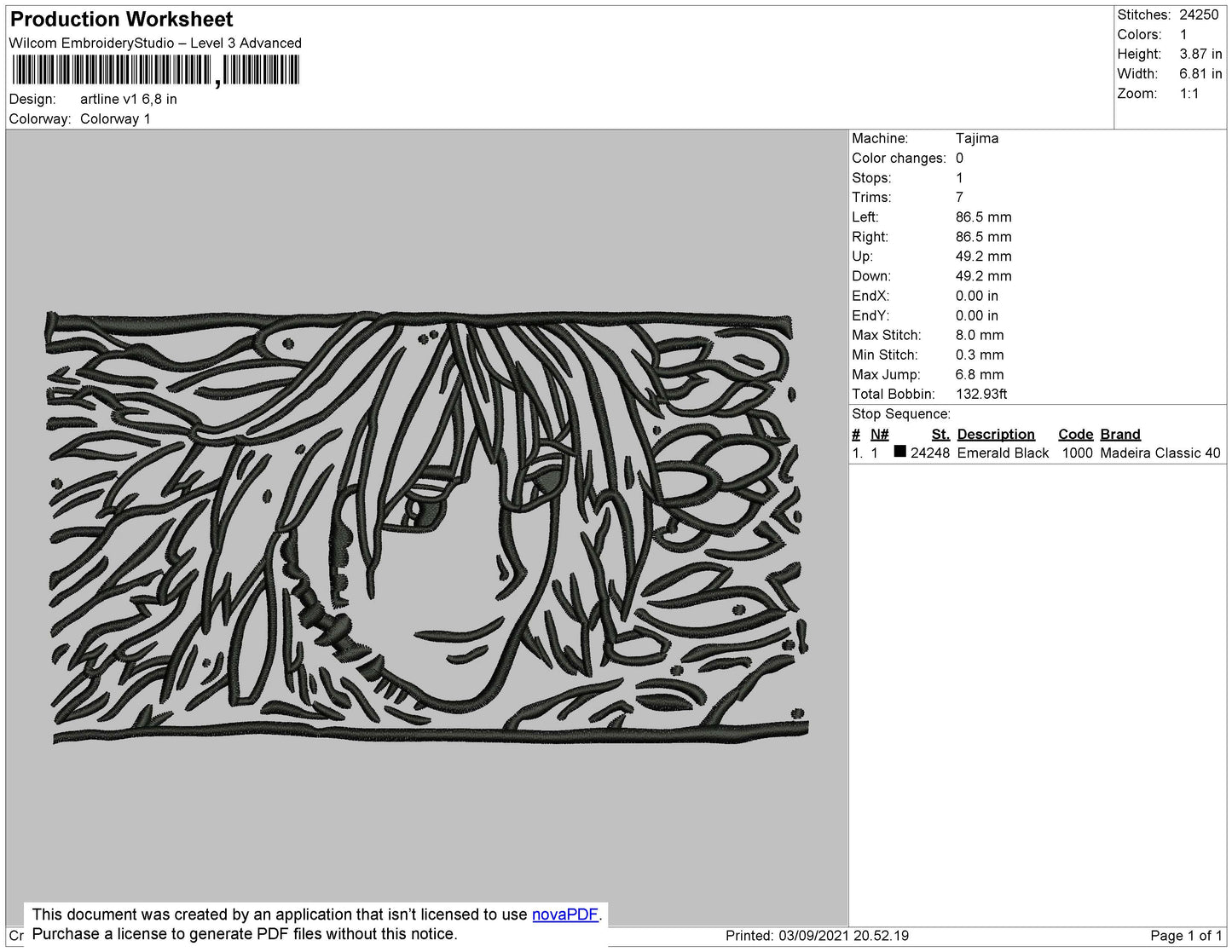Click the Brand column header
1232x952 pixels.
1120,434
